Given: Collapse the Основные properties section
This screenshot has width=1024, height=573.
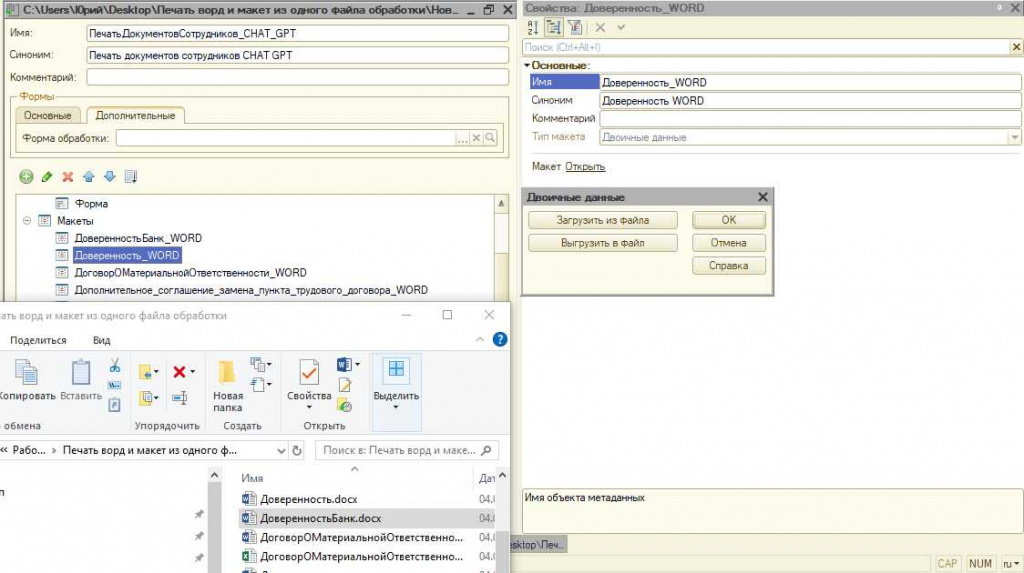Looking at the screenshot, I should click(x=527, y=65).
